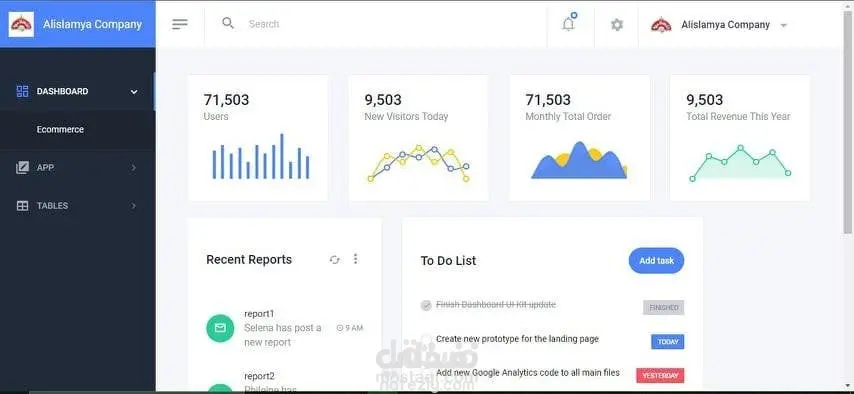Uncheck the Finish Dashboard UI Kit update task
This screenshot has width=854, height=394.
click(x=426, y=305)
